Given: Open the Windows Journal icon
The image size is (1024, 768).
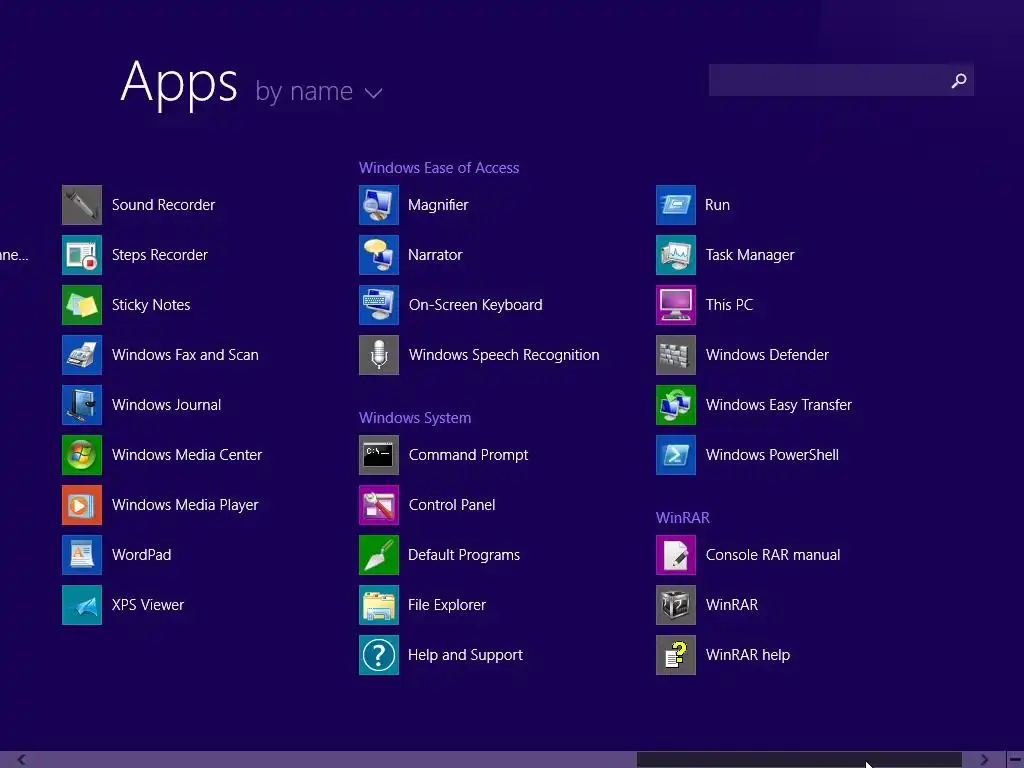Looking at the screenshot, I should pos(82,405).
